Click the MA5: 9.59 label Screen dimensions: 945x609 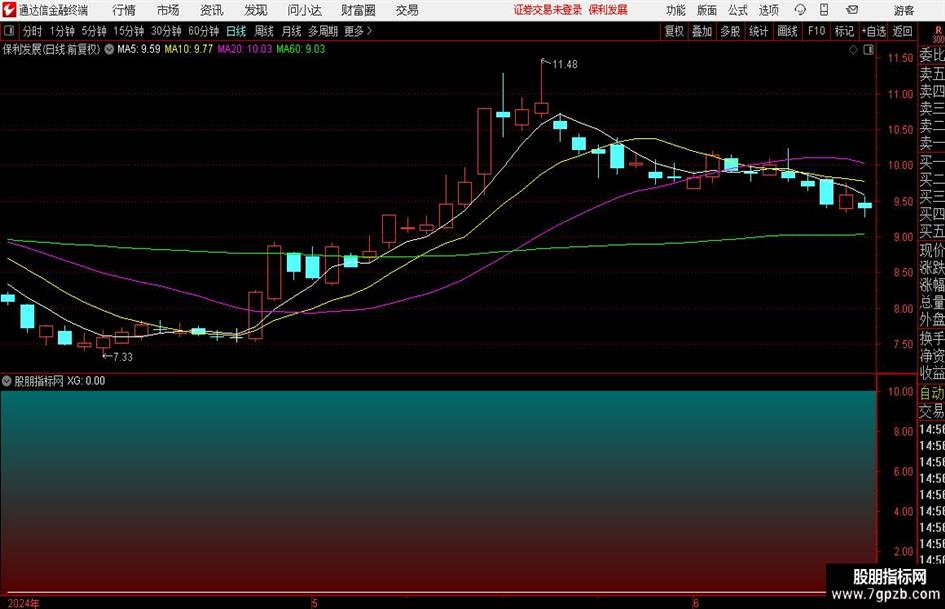tap(139, 49)
